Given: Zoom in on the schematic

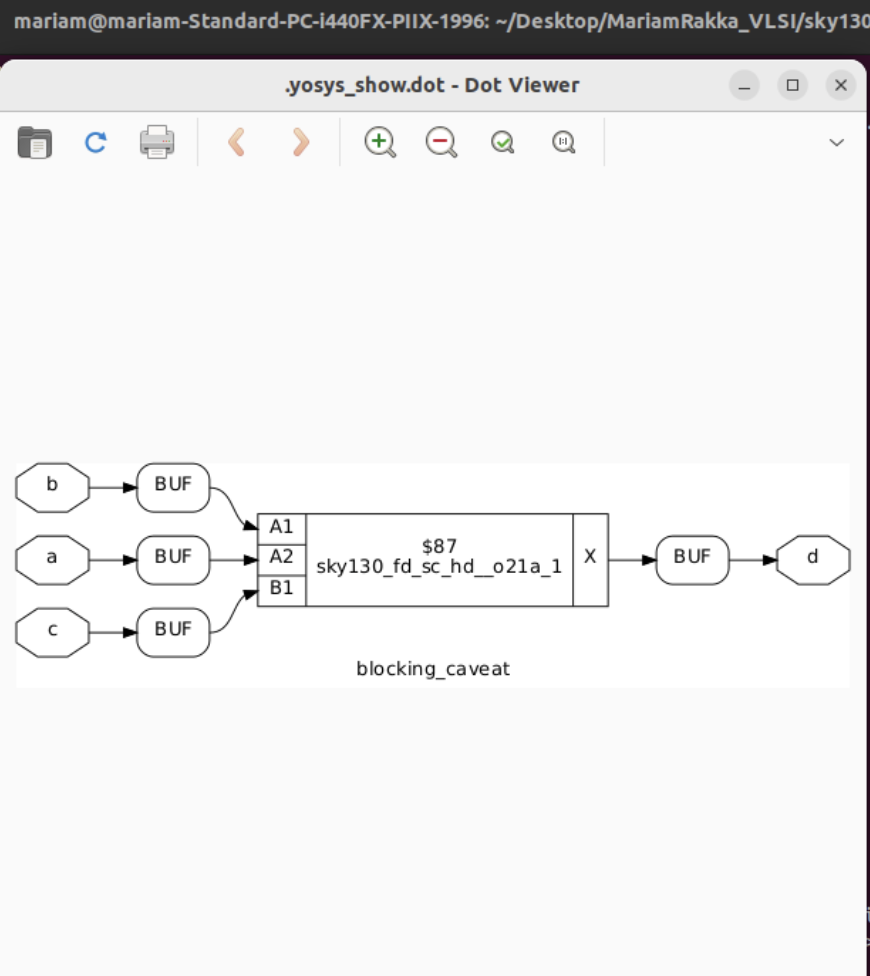Looking at the screenshot, I should (379, 141).
